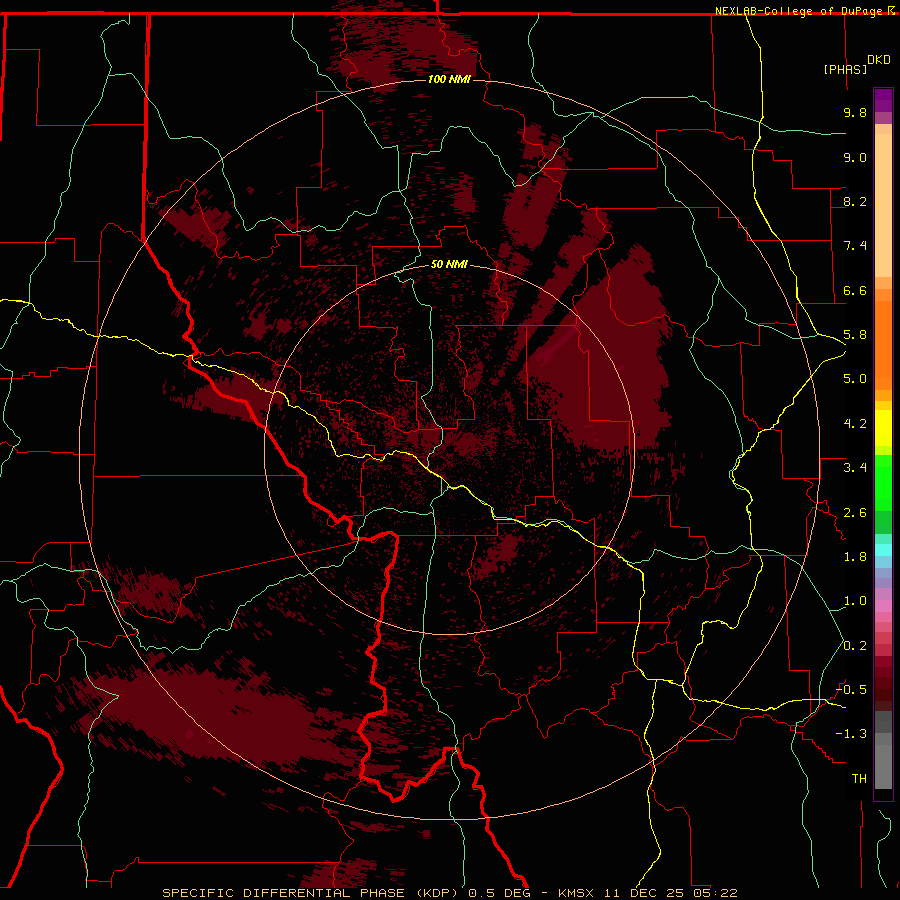Click the 2.6 value on color scale
Image resolution: width=900 pixels, height=900 pixels.
[855, 513]
